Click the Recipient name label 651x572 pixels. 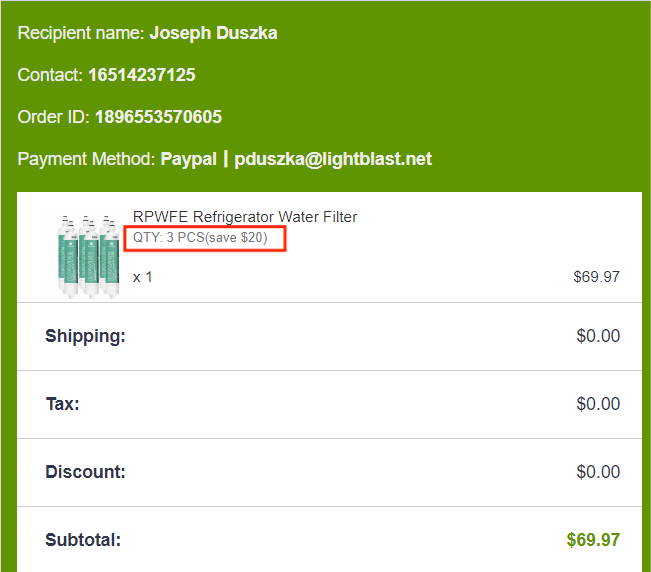(x=81, y=33)
